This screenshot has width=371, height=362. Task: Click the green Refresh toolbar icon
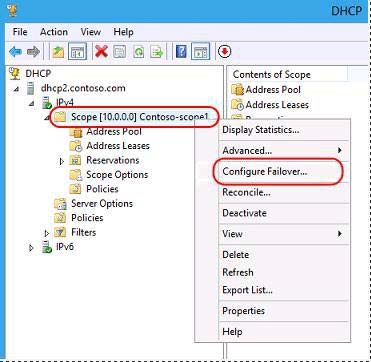click(x=138, y=52)
